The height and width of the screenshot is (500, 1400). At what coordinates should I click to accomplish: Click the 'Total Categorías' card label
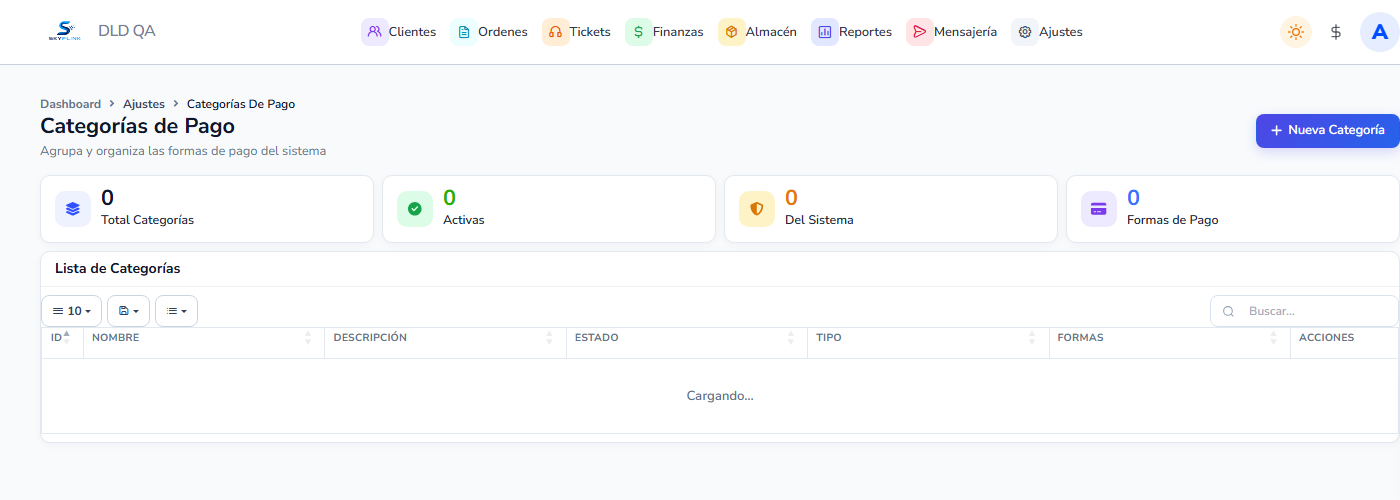point(148,220)
